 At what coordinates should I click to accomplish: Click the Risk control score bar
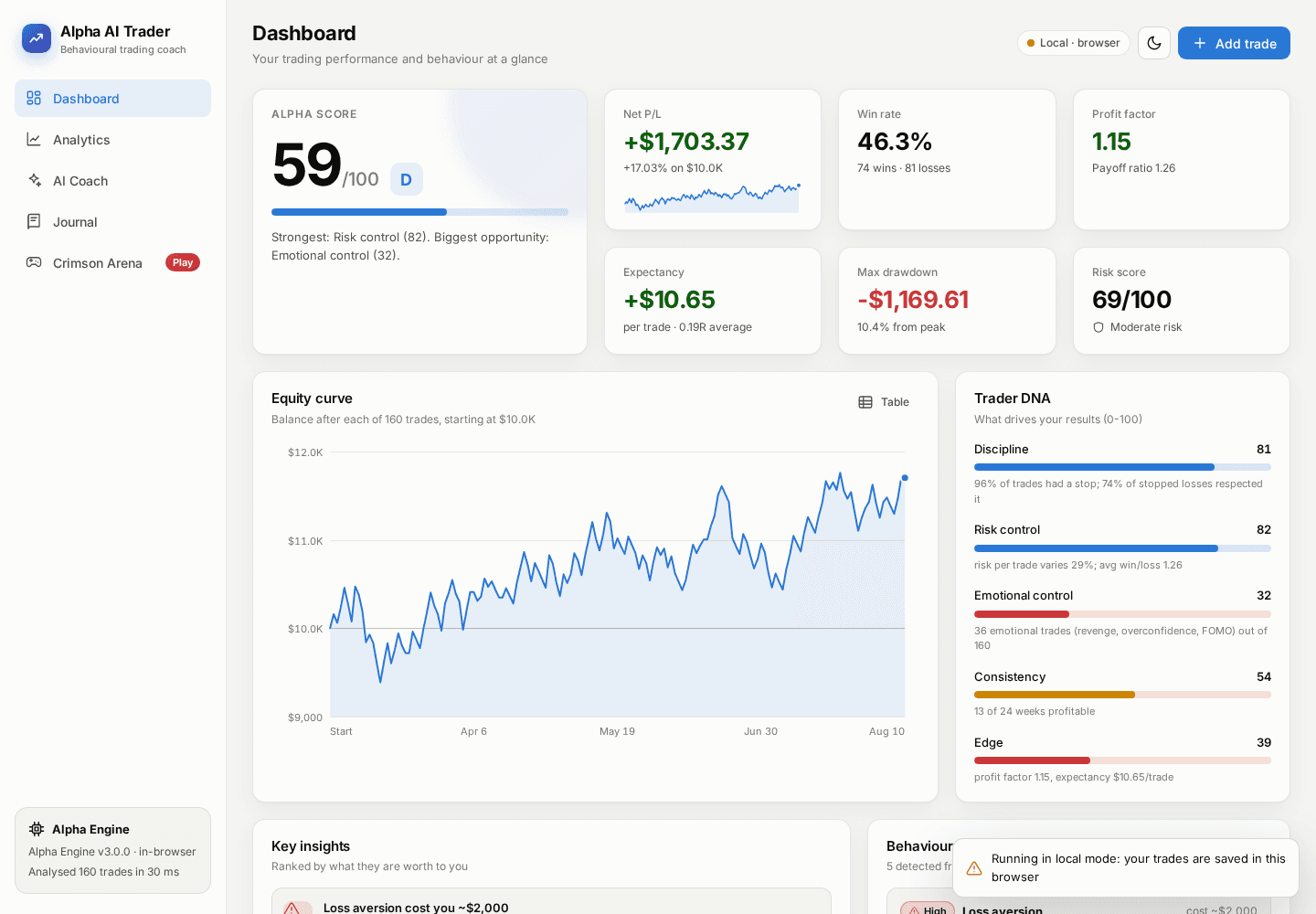click(1122, 548)
